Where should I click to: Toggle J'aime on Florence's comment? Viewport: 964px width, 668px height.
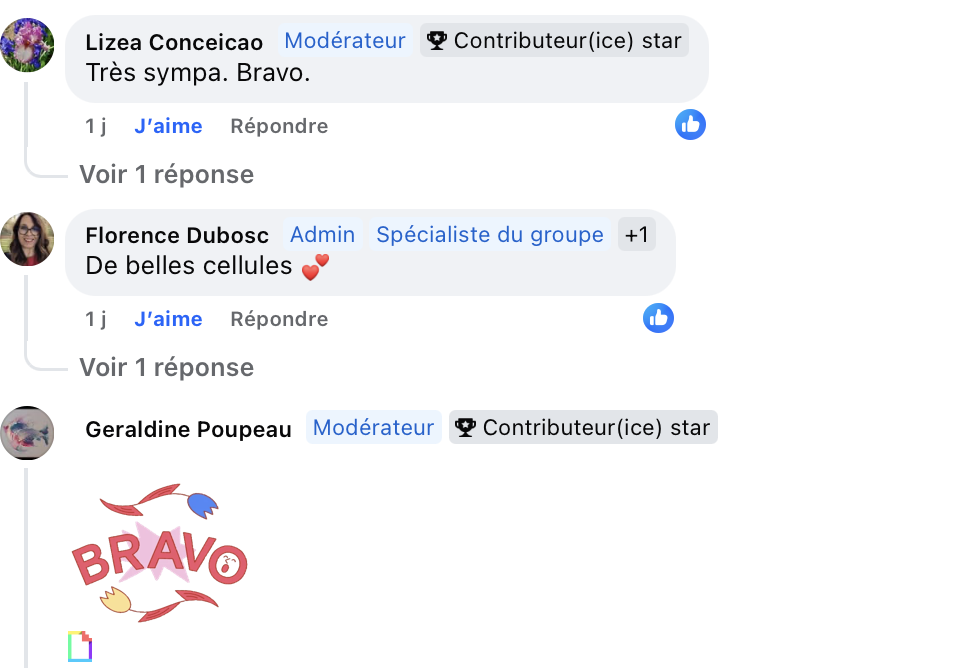tap(168, 319)
